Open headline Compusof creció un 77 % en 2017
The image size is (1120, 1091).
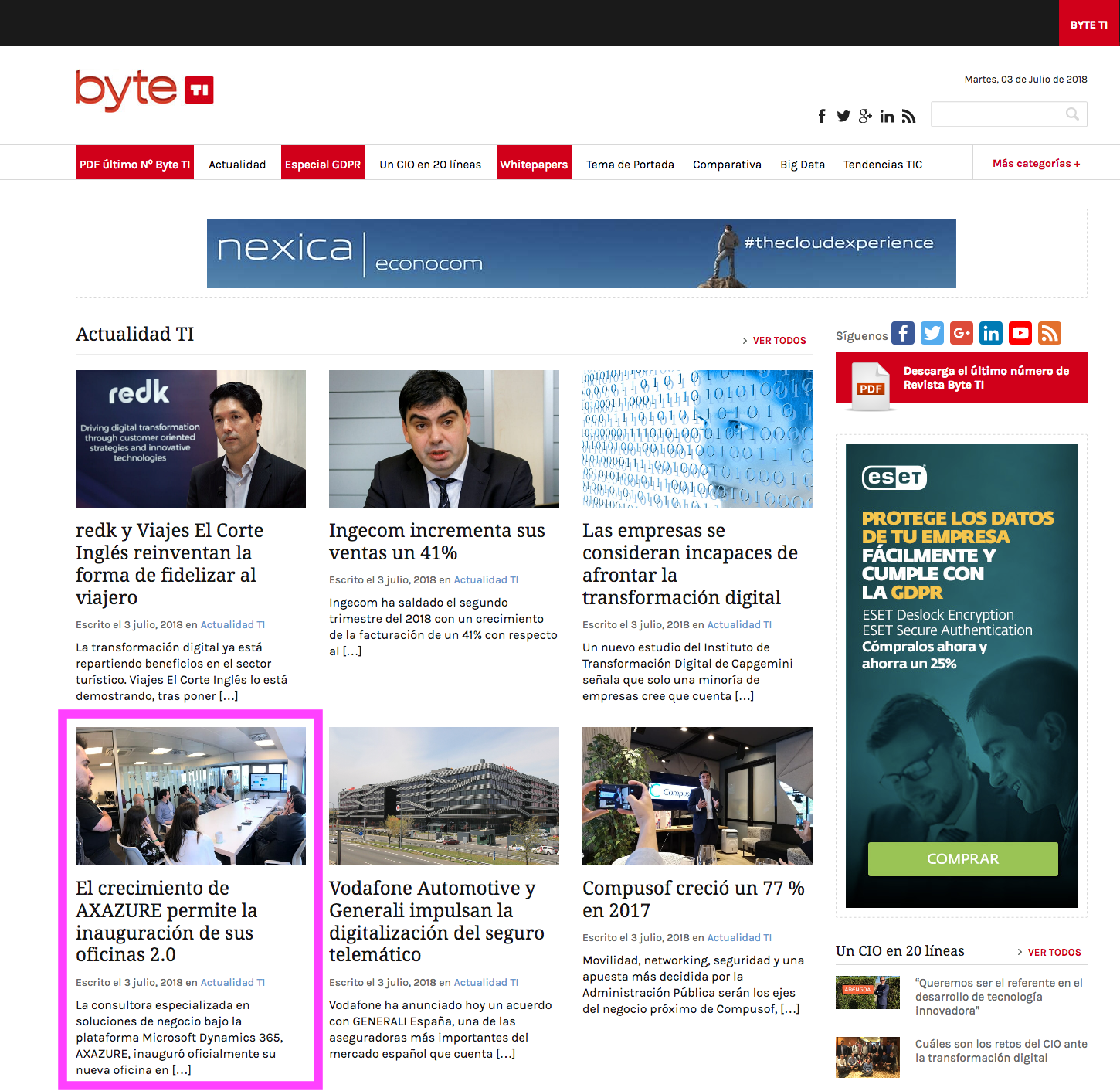point(694,899)
